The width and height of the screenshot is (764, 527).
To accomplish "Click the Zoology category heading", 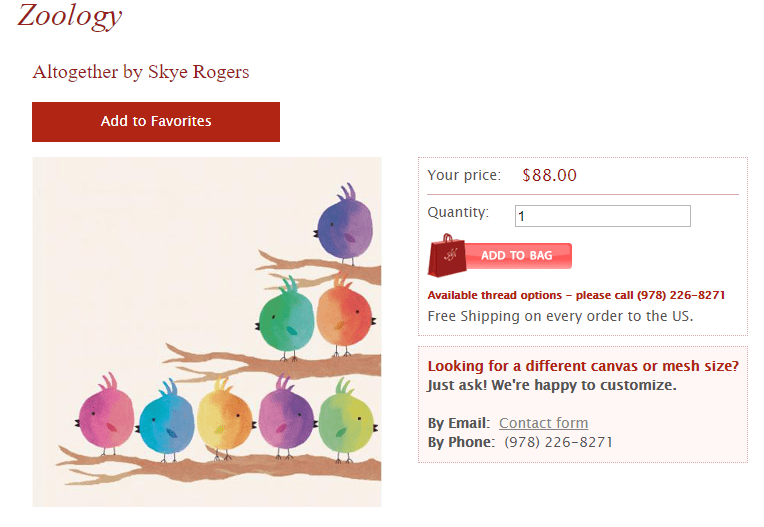I will 70,16.
